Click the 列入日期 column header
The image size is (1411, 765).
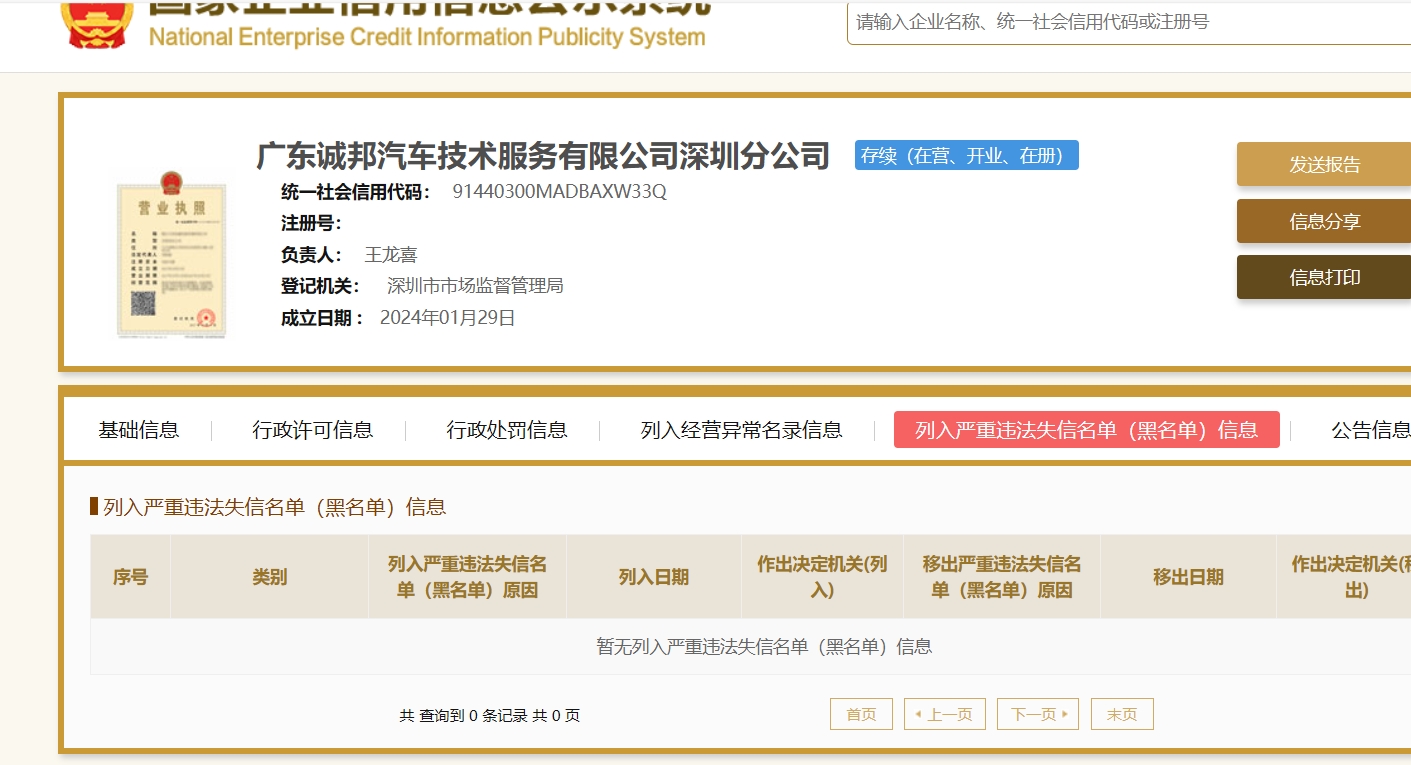tap(654, 577)
